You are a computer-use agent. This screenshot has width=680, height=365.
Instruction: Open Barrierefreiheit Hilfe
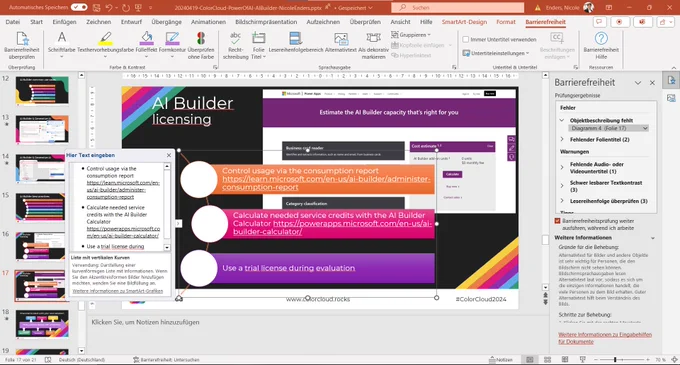(601, 45)
